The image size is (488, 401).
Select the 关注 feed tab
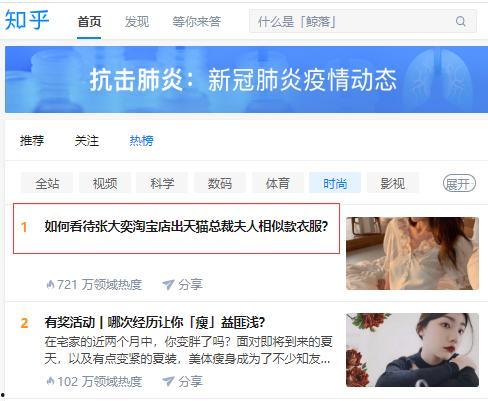[x=87, y=140]
